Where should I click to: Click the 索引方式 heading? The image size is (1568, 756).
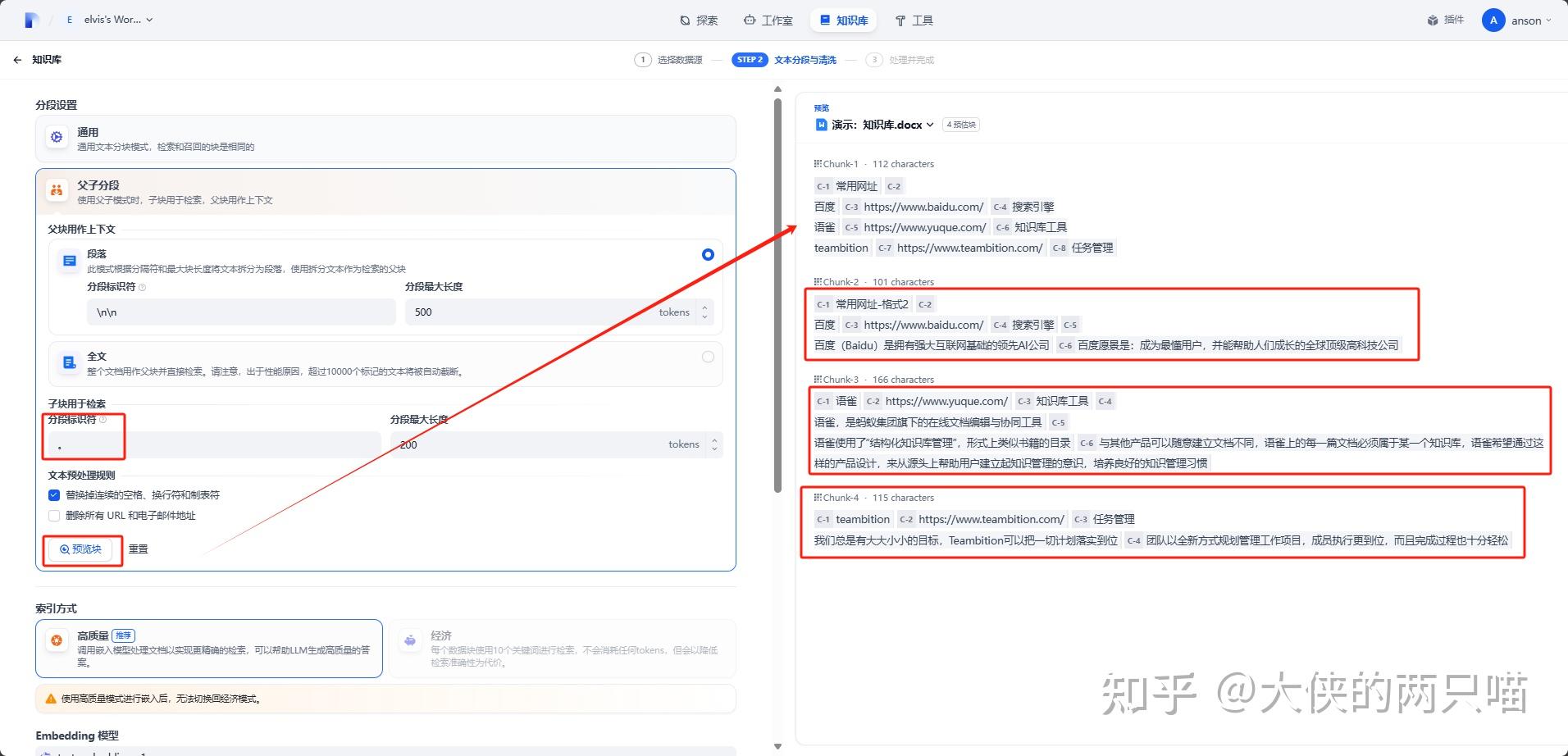point(57,608)
